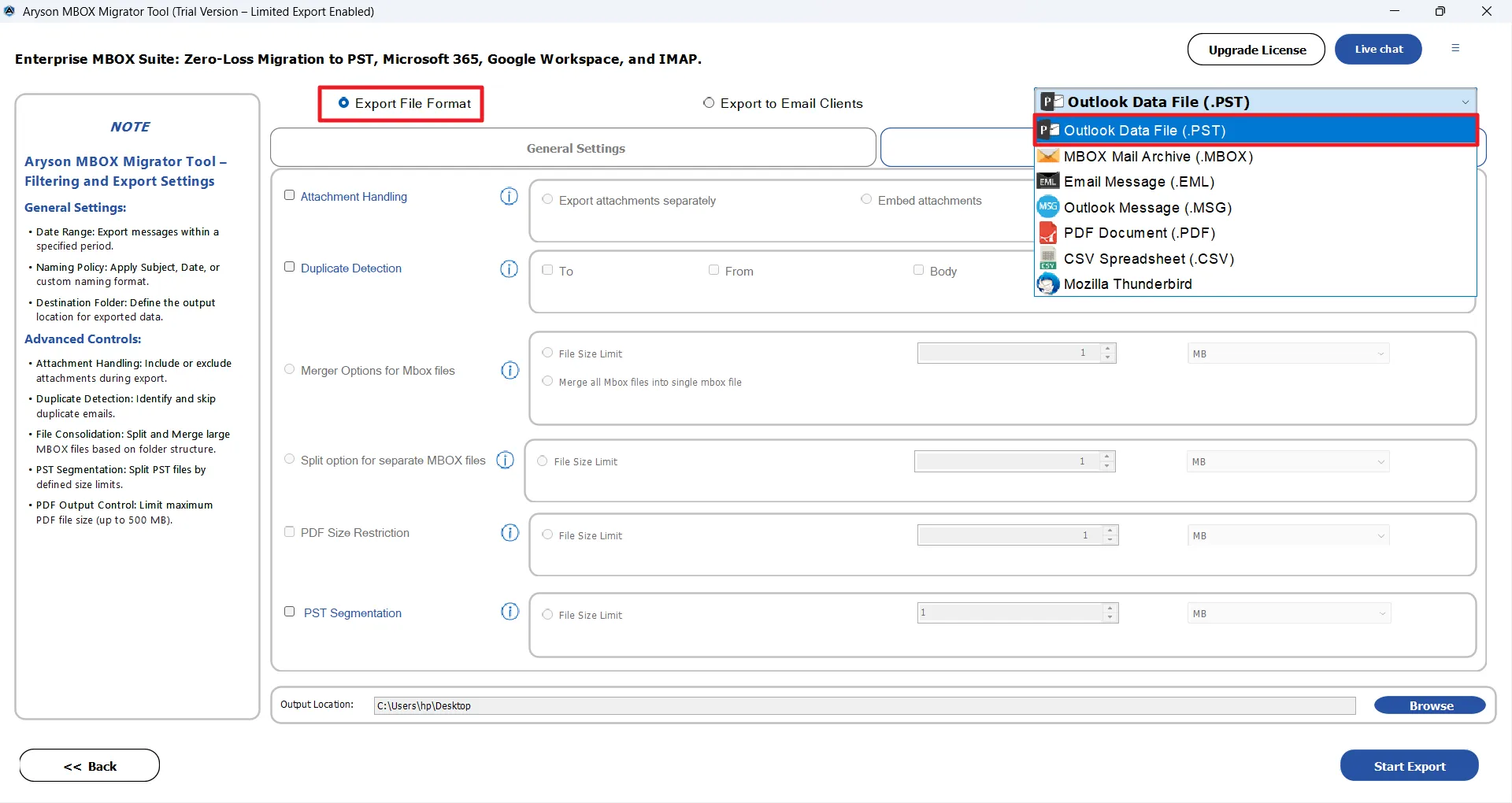Choose PDF Document (.PDF) format

(1255, 232)
